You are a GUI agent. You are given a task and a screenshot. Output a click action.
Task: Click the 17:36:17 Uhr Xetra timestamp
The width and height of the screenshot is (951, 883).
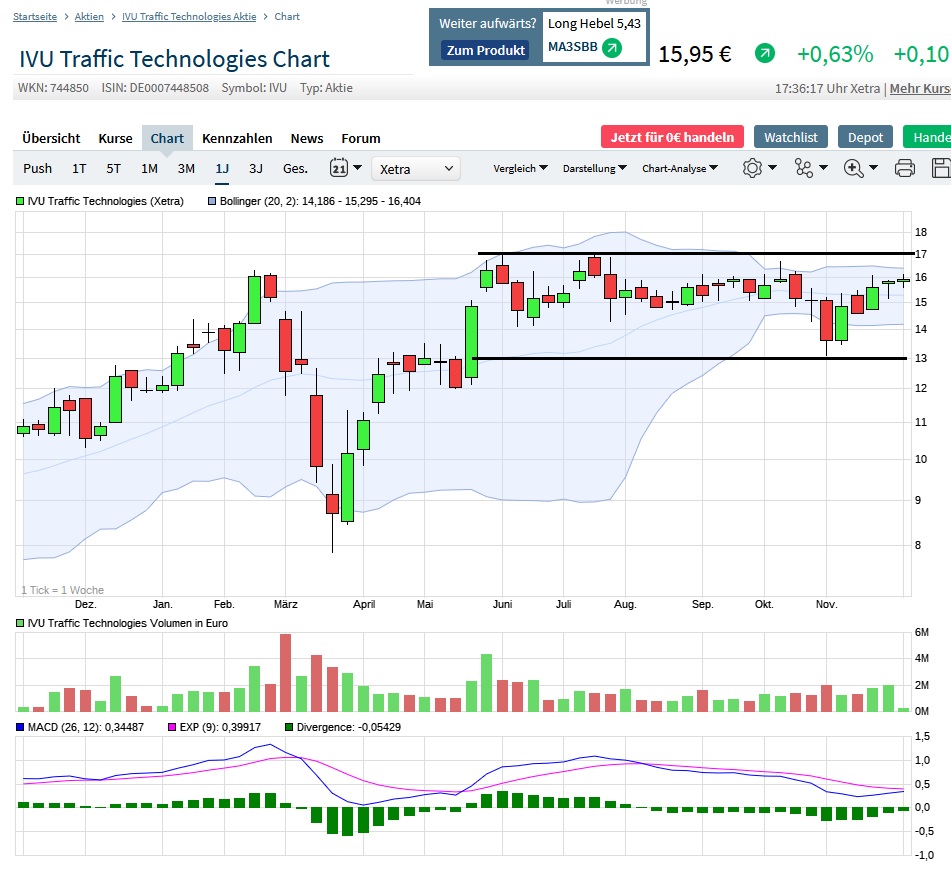827,89
